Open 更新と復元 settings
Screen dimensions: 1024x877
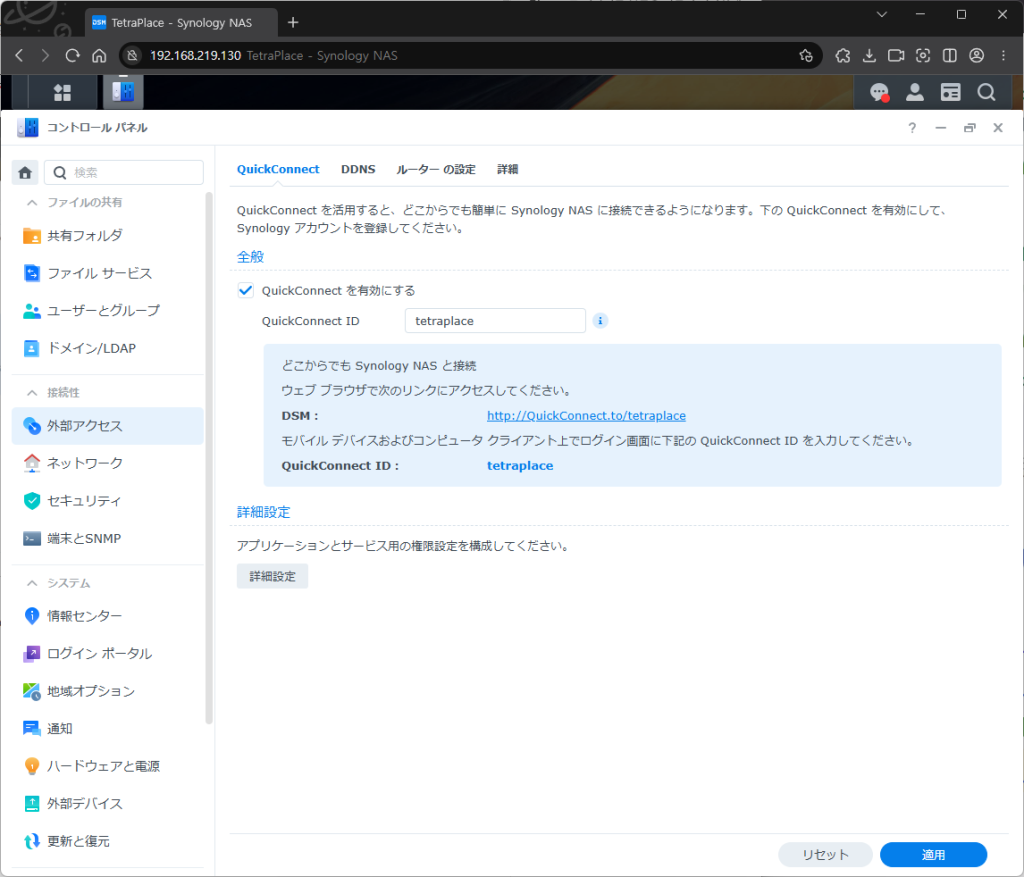point(108,841)
